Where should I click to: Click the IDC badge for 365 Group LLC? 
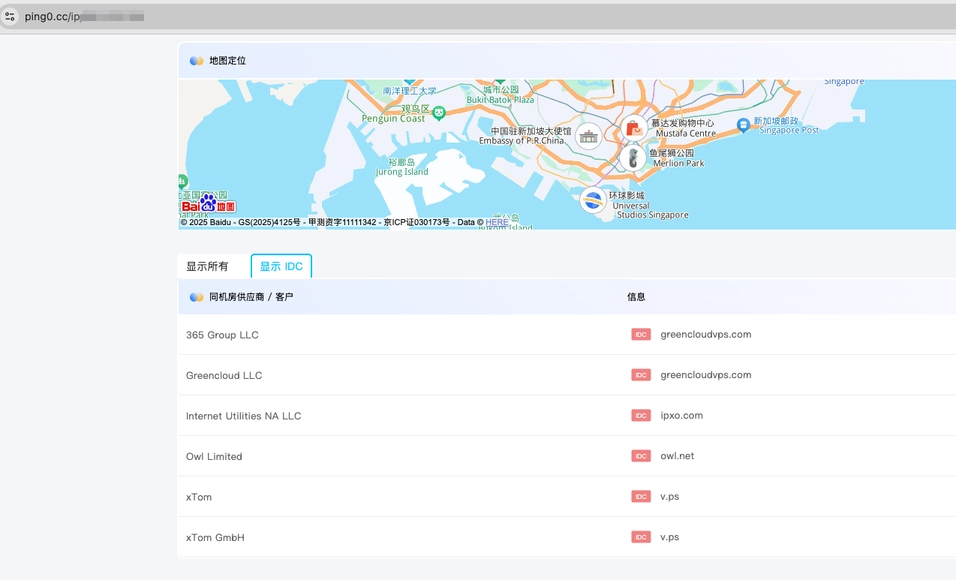point(641,334)
